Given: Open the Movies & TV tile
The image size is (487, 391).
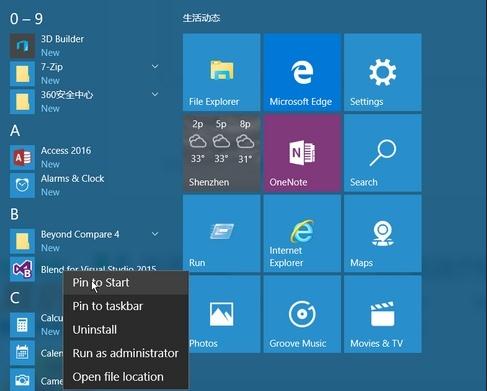Looking at the screenshot, I should click(x=383, y=314).
